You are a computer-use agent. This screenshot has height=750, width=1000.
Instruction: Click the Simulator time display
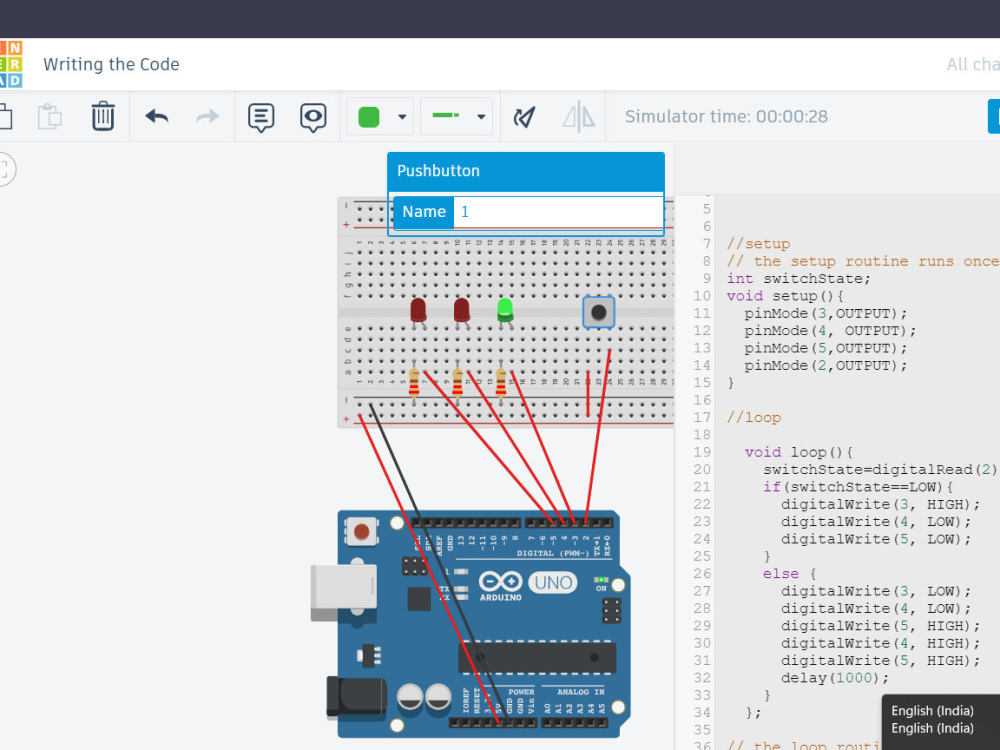click(726, 117)
